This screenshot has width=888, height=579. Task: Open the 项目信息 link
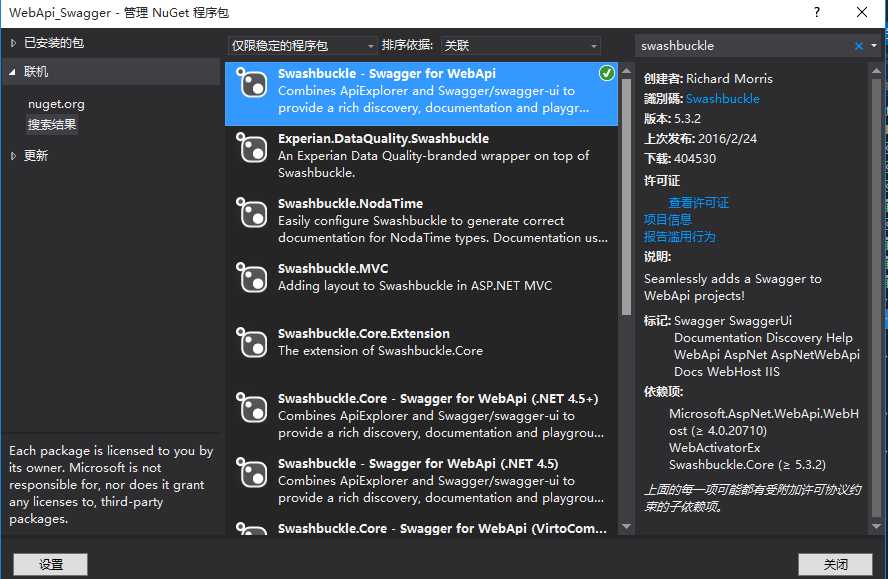(x=667, y=220)
